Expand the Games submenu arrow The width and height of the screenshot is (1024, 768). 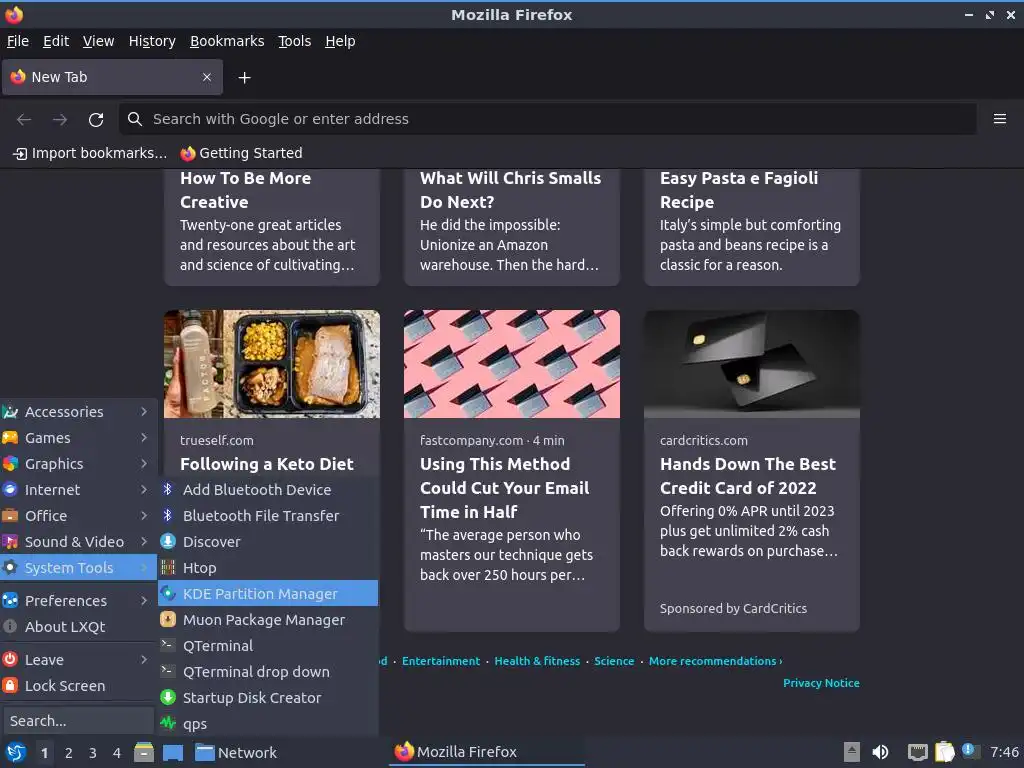pos(144,438)
